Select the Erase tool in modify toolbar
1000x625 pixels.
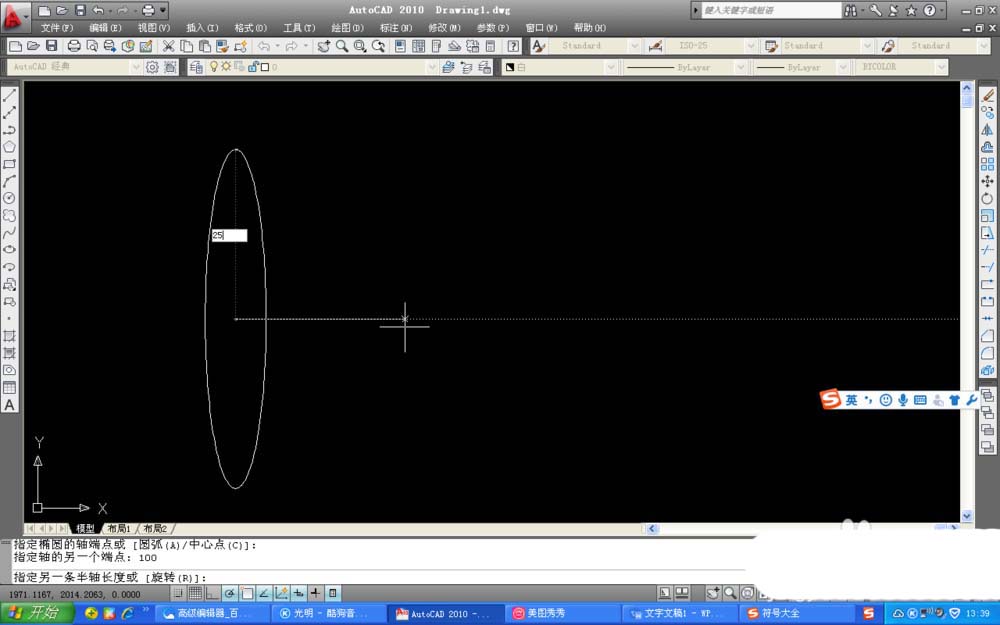coord(987,96)
